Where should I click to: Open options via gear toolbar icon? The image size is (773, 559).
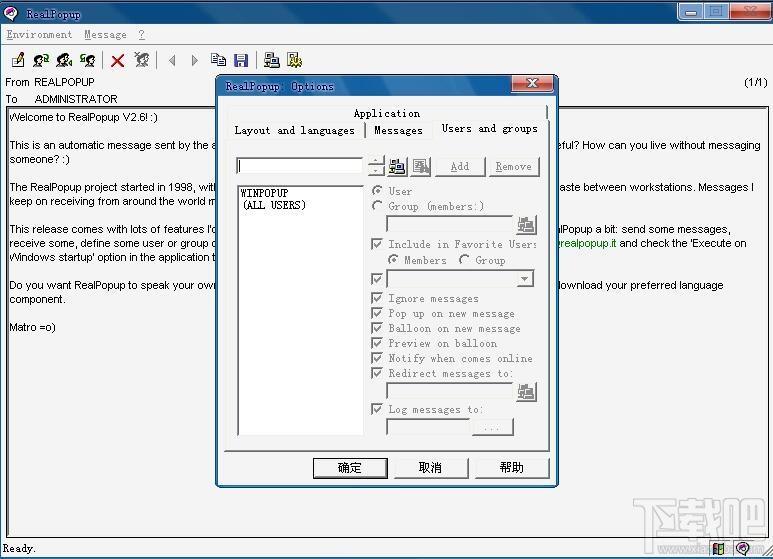pos(294,60)
